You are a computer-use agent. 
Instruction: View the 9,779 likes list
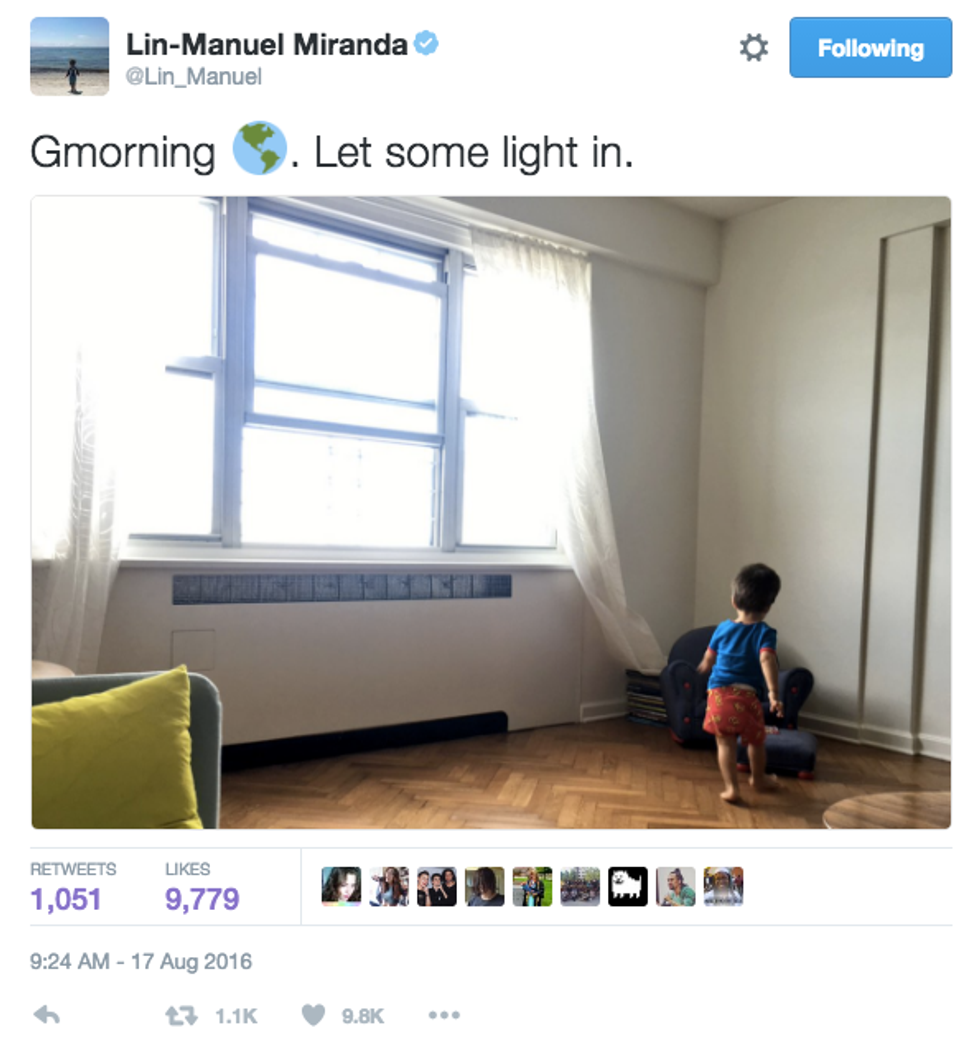click(202, 888)
